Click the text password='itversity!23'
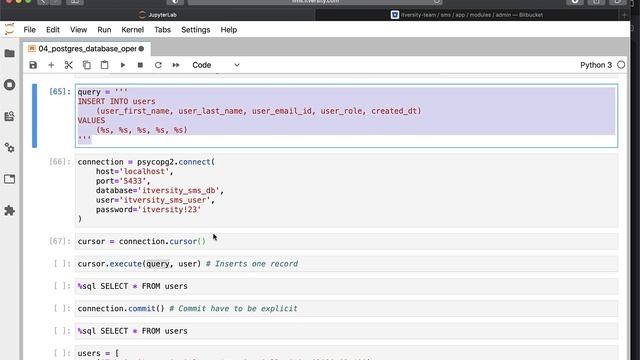Screen dimensions: 640x360 click(x=149, y=210)
